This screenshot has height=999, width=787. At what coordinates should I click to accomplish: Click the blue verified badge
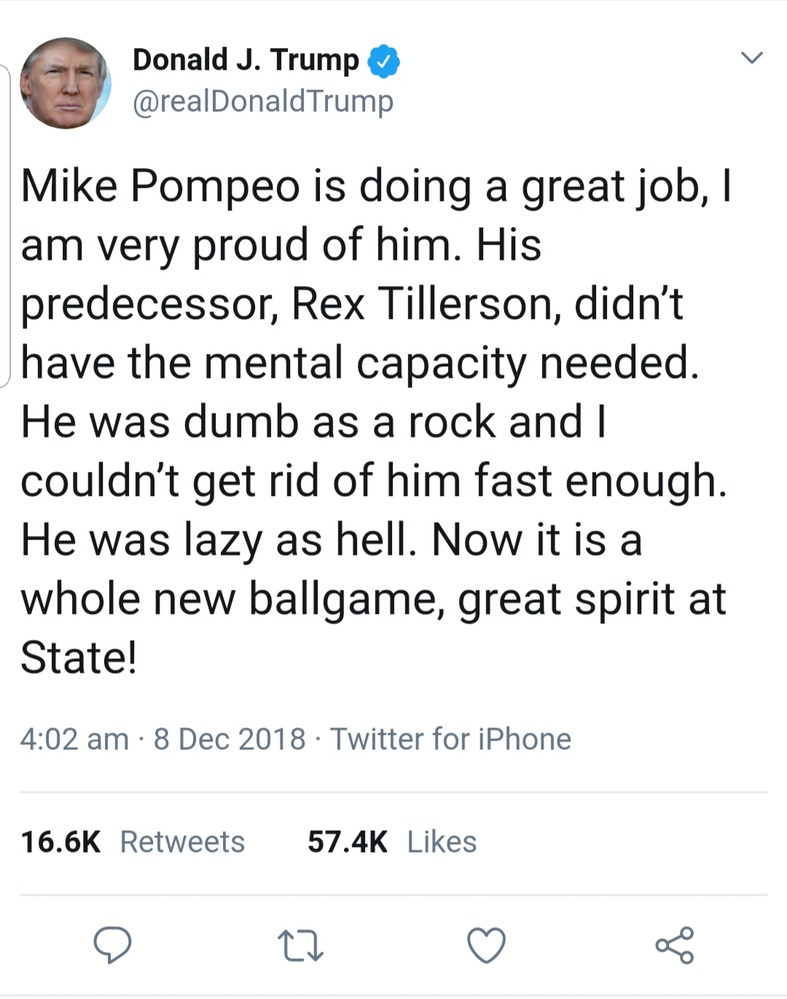pos(384,62)
